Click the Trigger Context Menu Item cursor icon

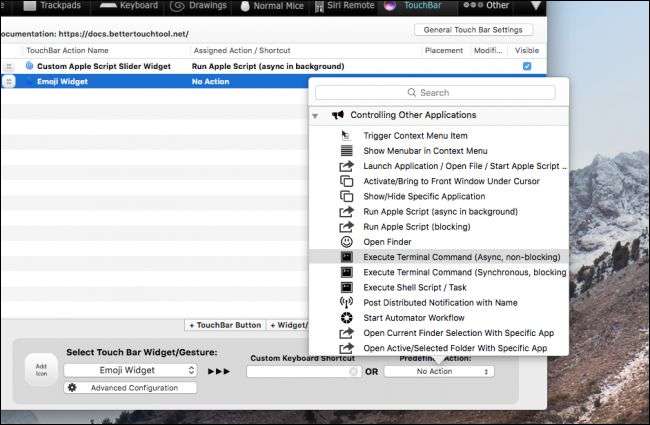[346, 135]
